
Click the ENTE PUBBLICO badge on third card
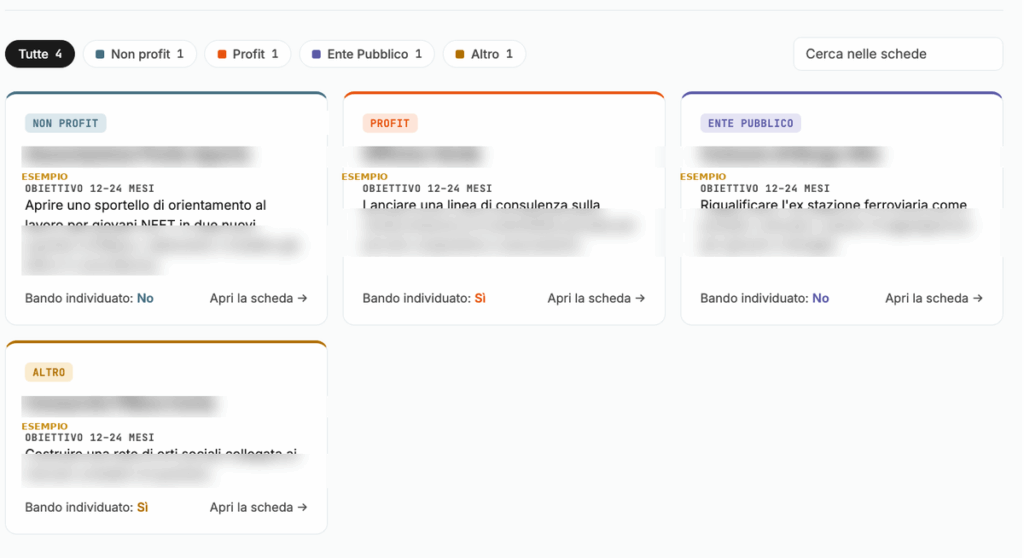click(x=750, y=123)
